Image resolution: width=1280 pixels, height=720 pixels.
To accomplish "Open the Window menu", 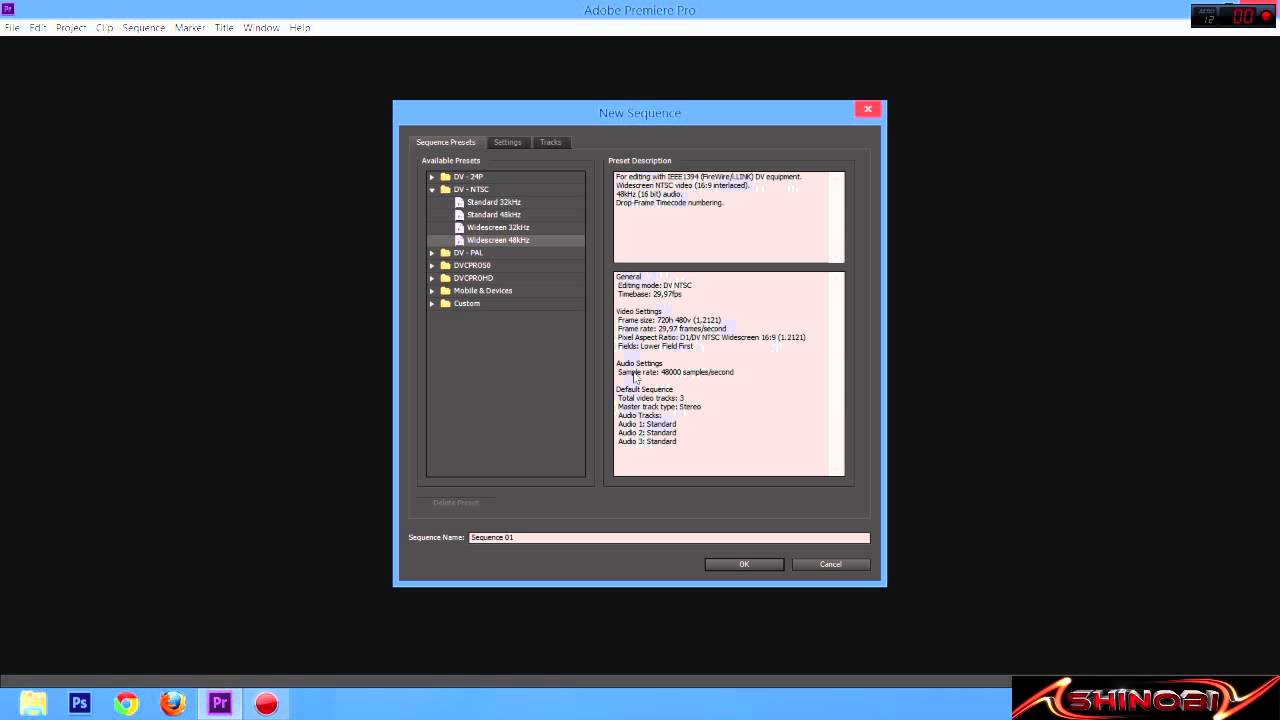I will [261, 28].
